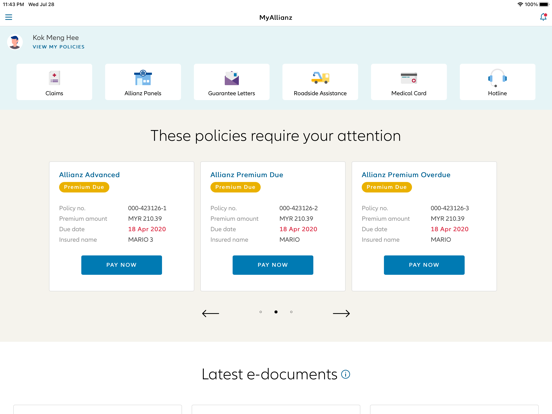
Task: Pay now for Allianz Advanced policy
Action: (x=121, y=265)
